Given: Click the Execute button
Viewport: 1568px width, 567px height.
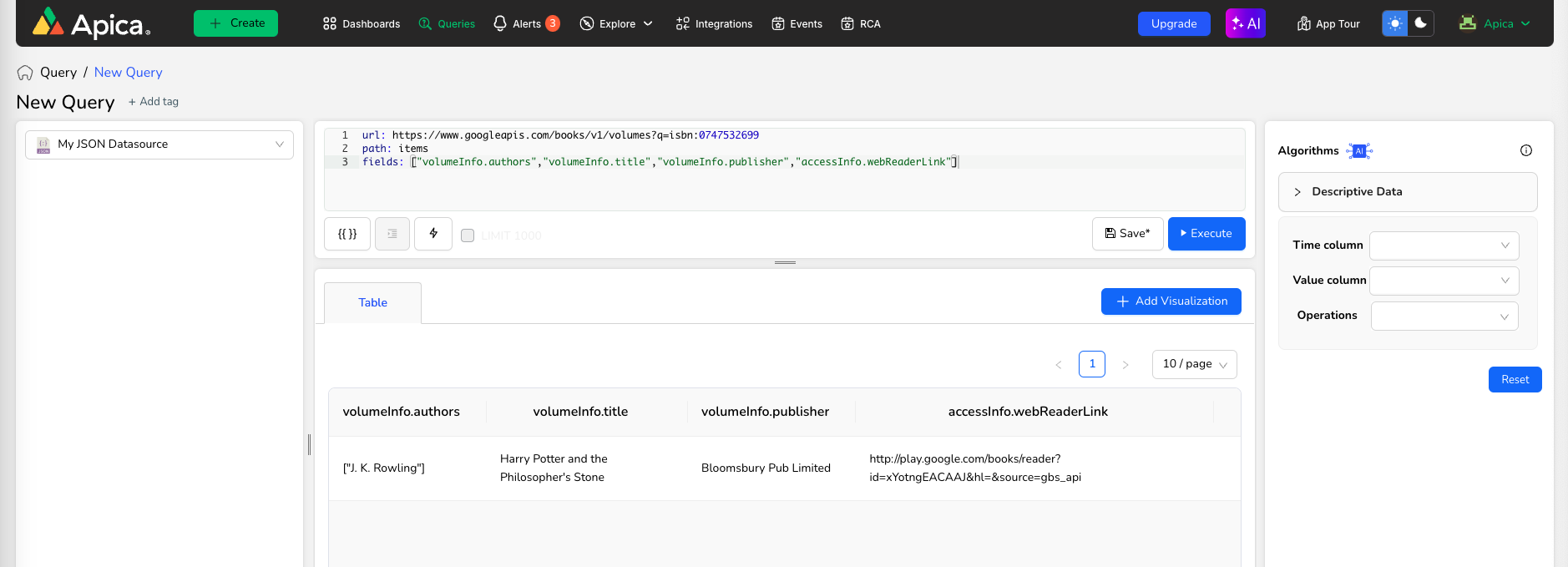Looking at the screenshot, I should (1206, 234).
